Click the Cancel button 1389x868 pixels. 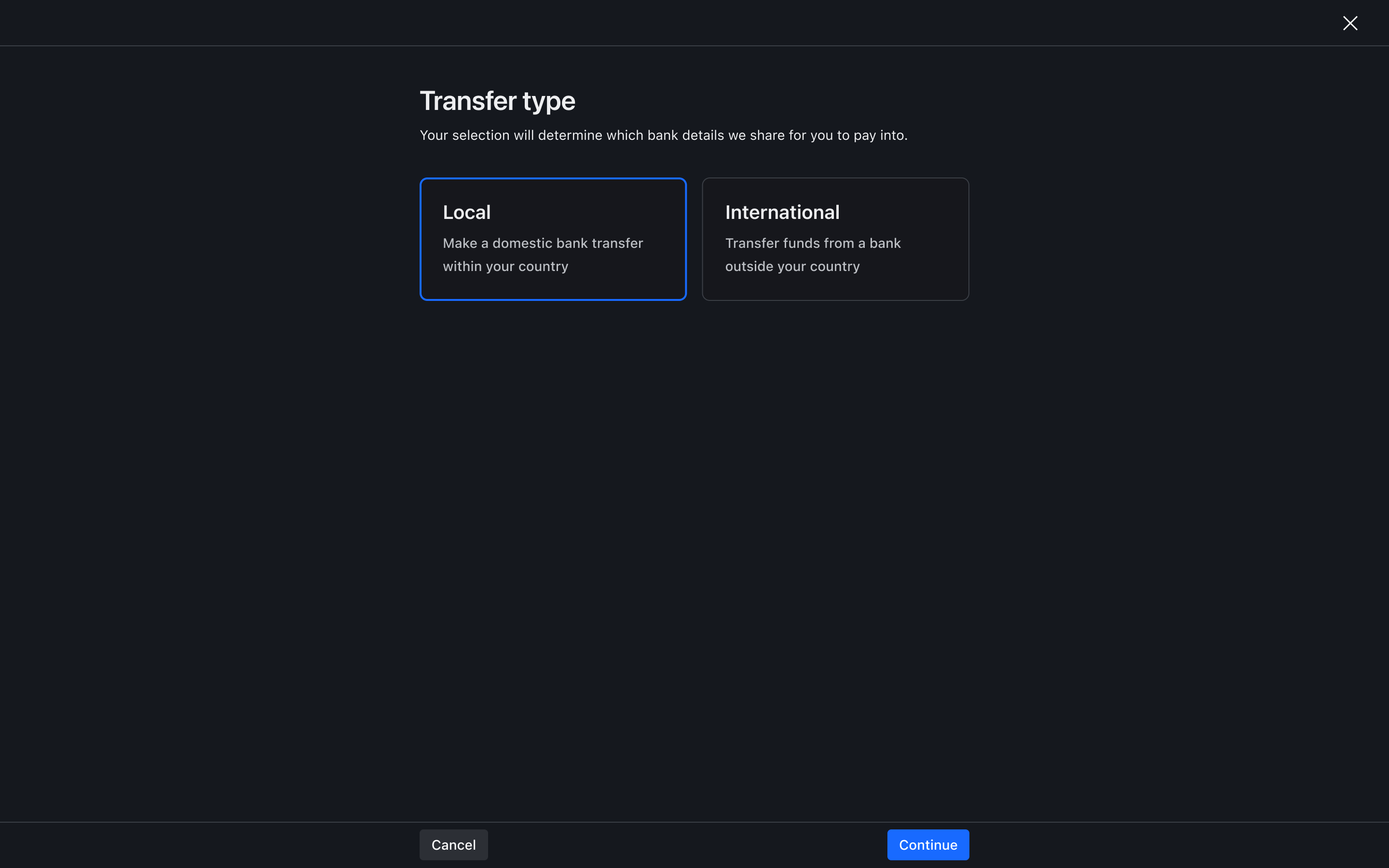point(453,844)
